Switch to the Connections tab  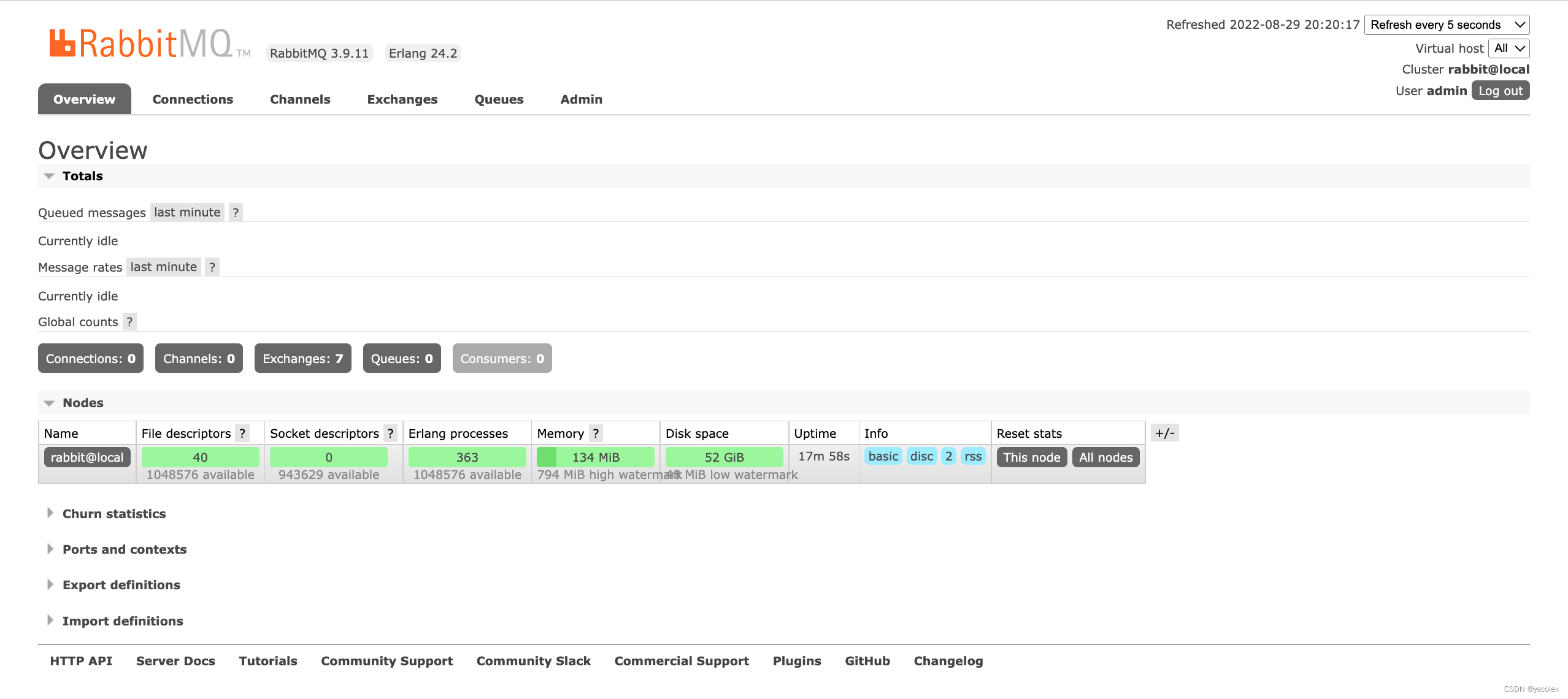click(x=193, y=99)
